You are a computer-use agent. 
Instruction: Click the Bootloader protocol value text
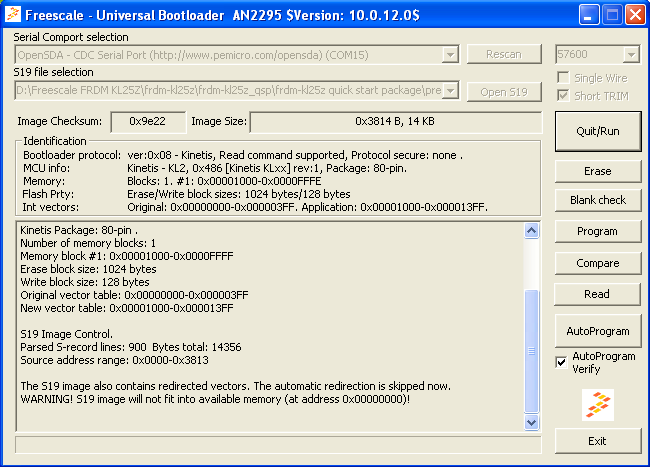coord(295,155)
